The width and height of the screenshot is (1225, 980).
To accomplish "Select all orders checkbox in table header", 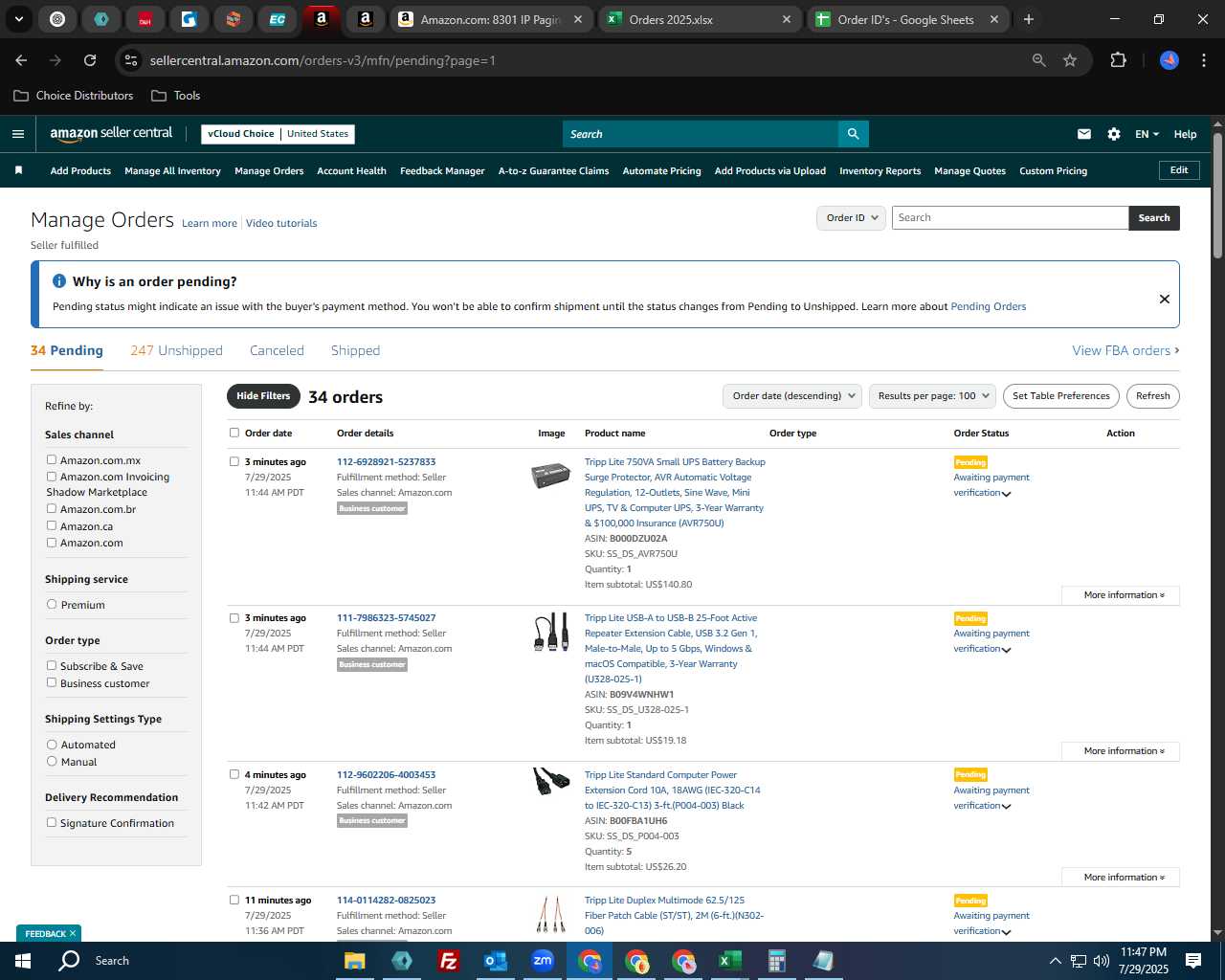I will (234, 433).
